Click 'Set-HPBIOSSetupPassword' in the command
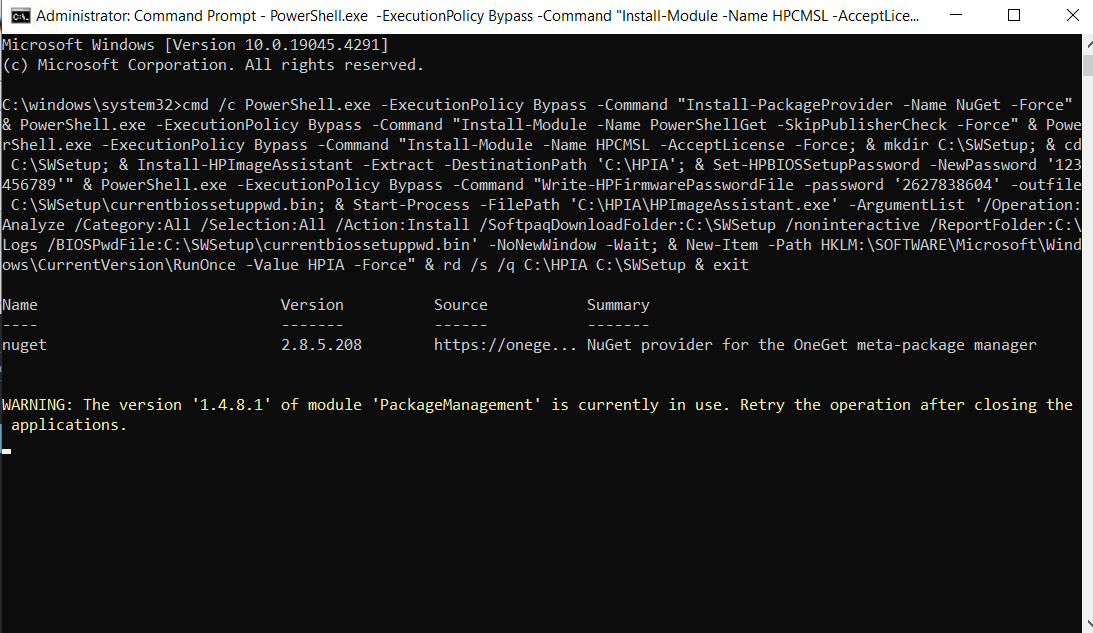 click(816, 165)
